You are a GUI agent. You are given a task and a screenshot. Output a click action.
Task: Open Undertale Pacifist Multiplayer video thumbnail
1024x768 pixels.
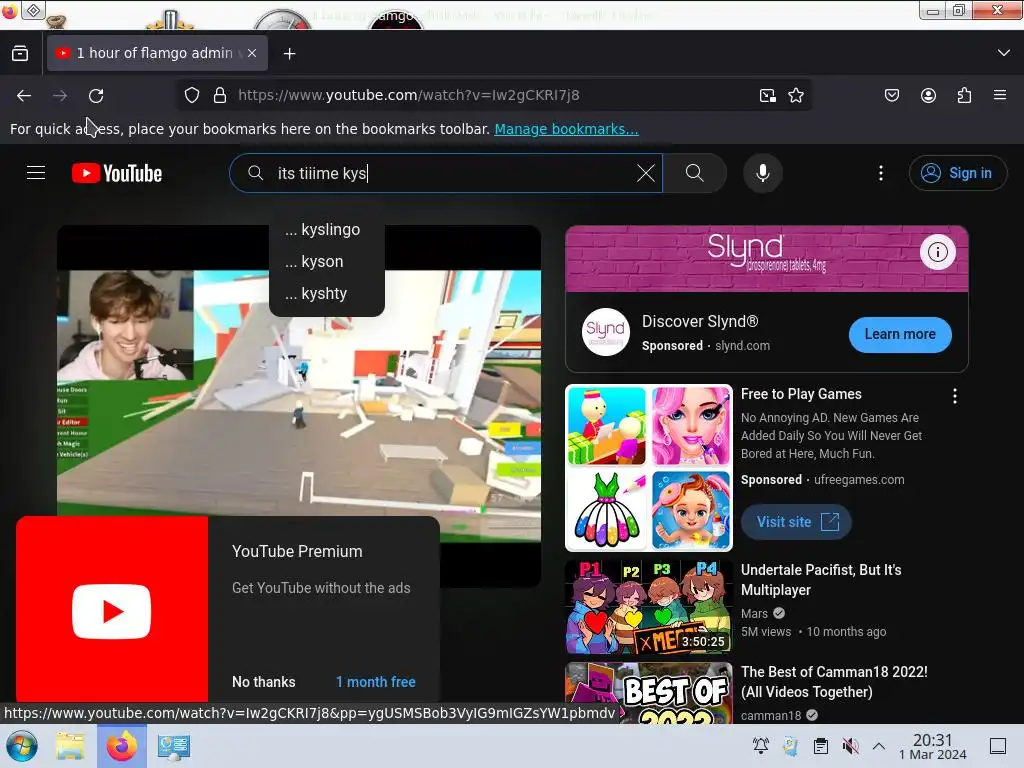648,607
